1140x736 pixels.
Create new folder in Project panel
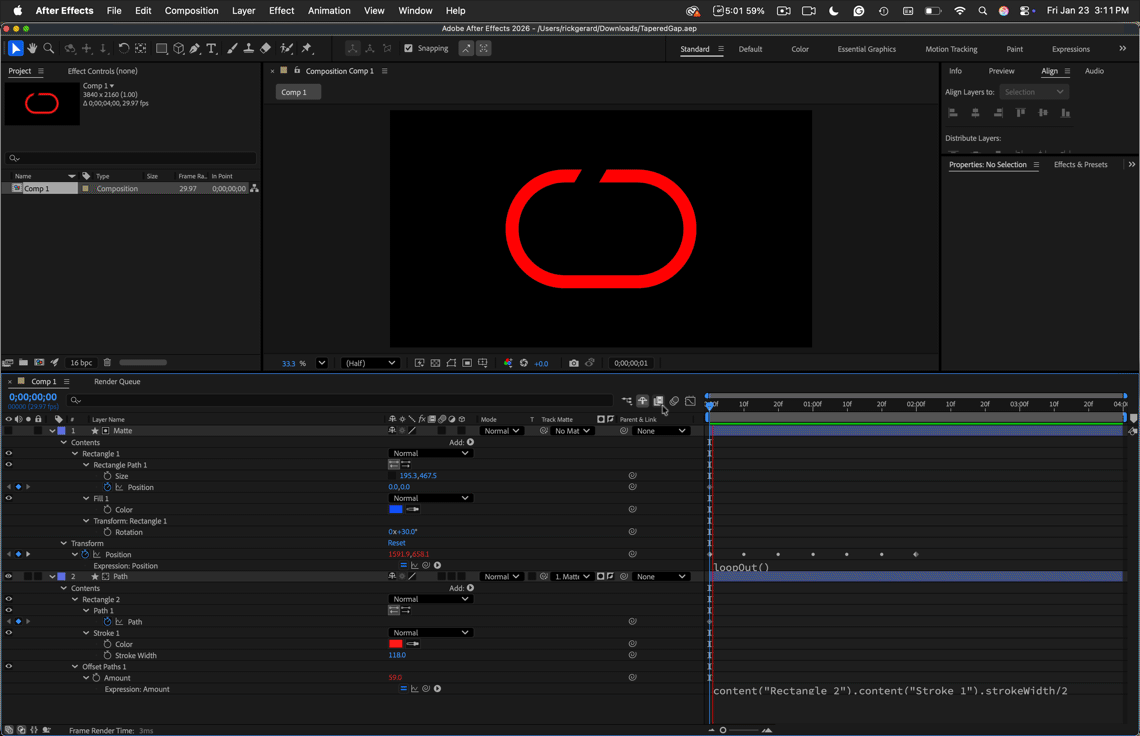coord(23,362)
